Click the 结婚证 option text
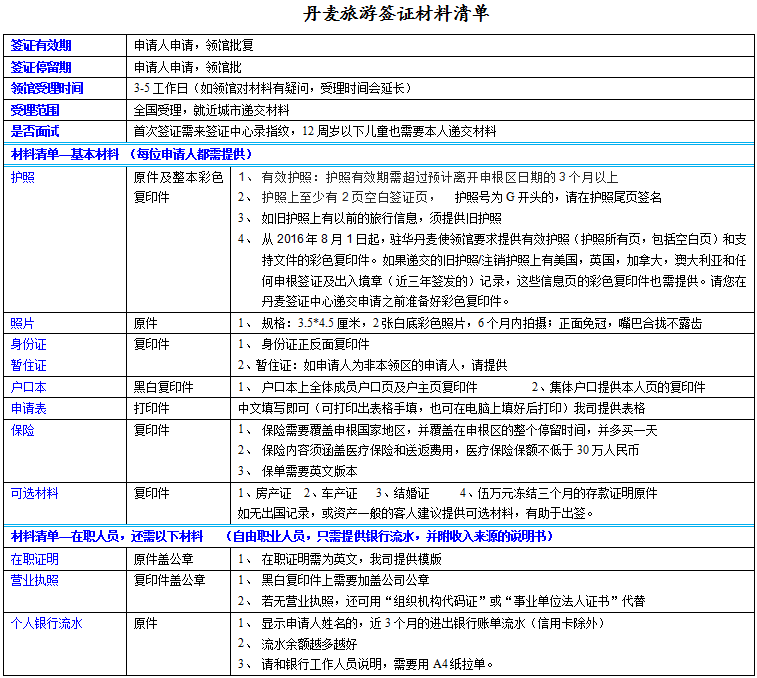Image resolution: width=757 pixels, height=678 pixels. [403, 493]
